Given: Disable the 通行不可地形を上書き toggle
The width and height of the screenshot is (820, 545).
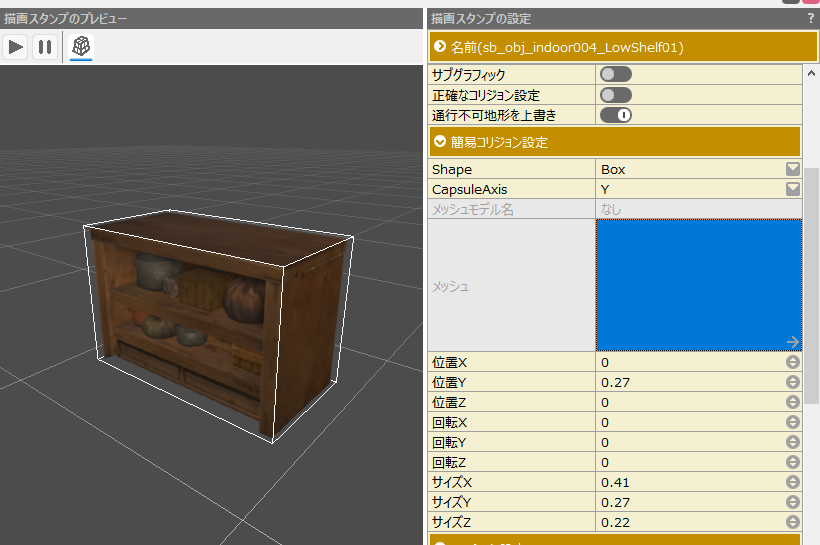Looking at the screenshot, I should pyautogui.click(x=615, y=115).
